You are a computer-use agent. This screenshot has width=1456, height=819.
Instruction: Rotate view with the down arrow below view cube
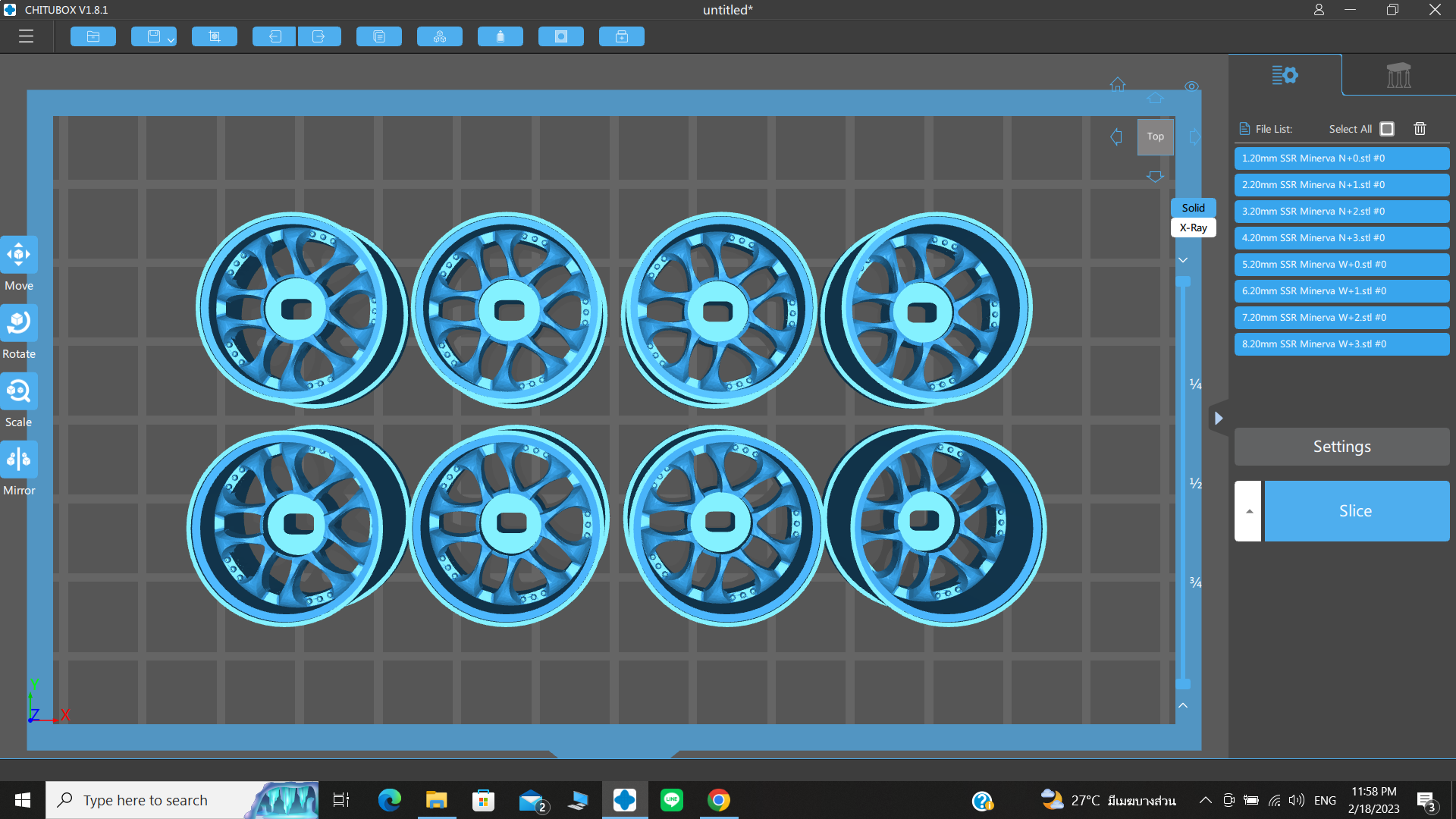coord(1155,176)
